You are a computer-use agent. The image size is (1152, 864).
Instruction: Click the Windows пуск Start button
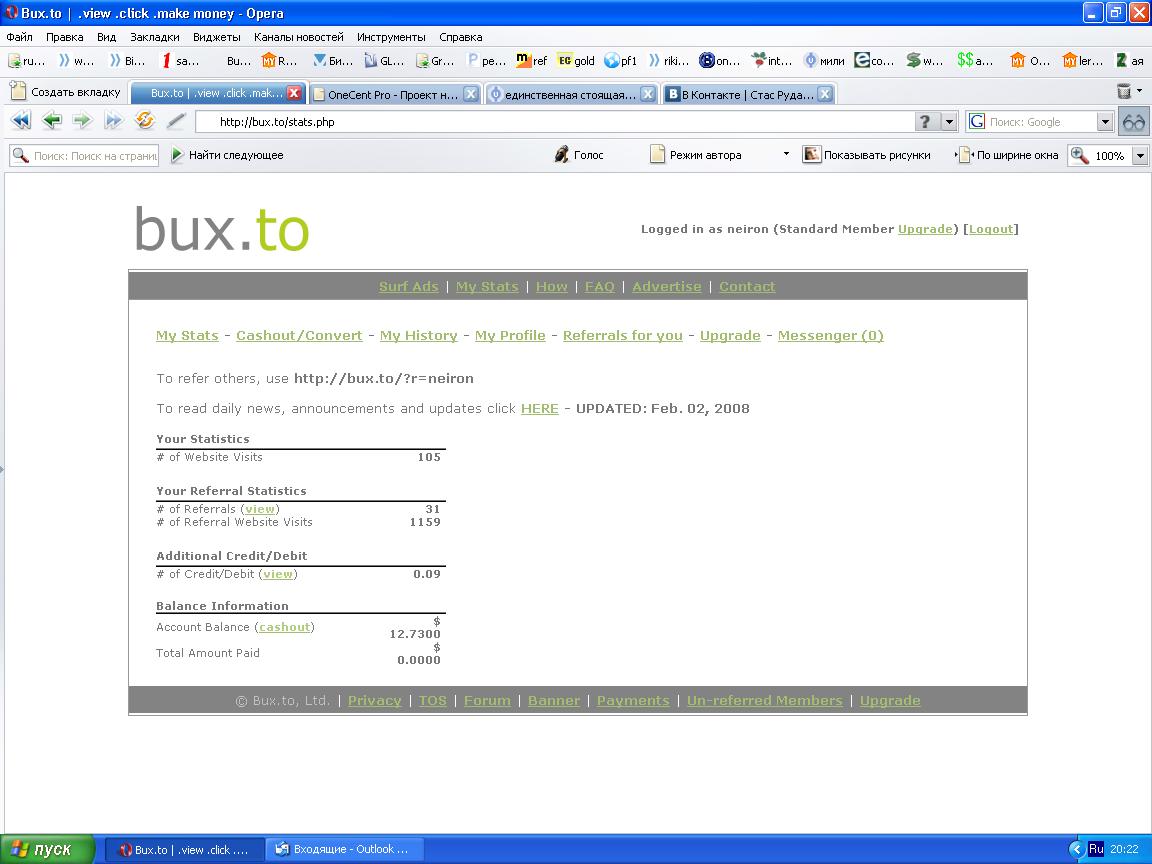click(x=47, y=849)
